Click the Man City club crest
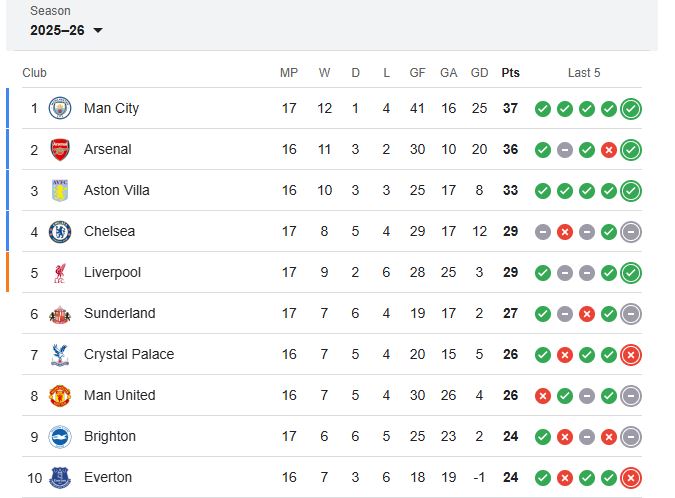The image size is (675, 498). (x=60, y=108)
